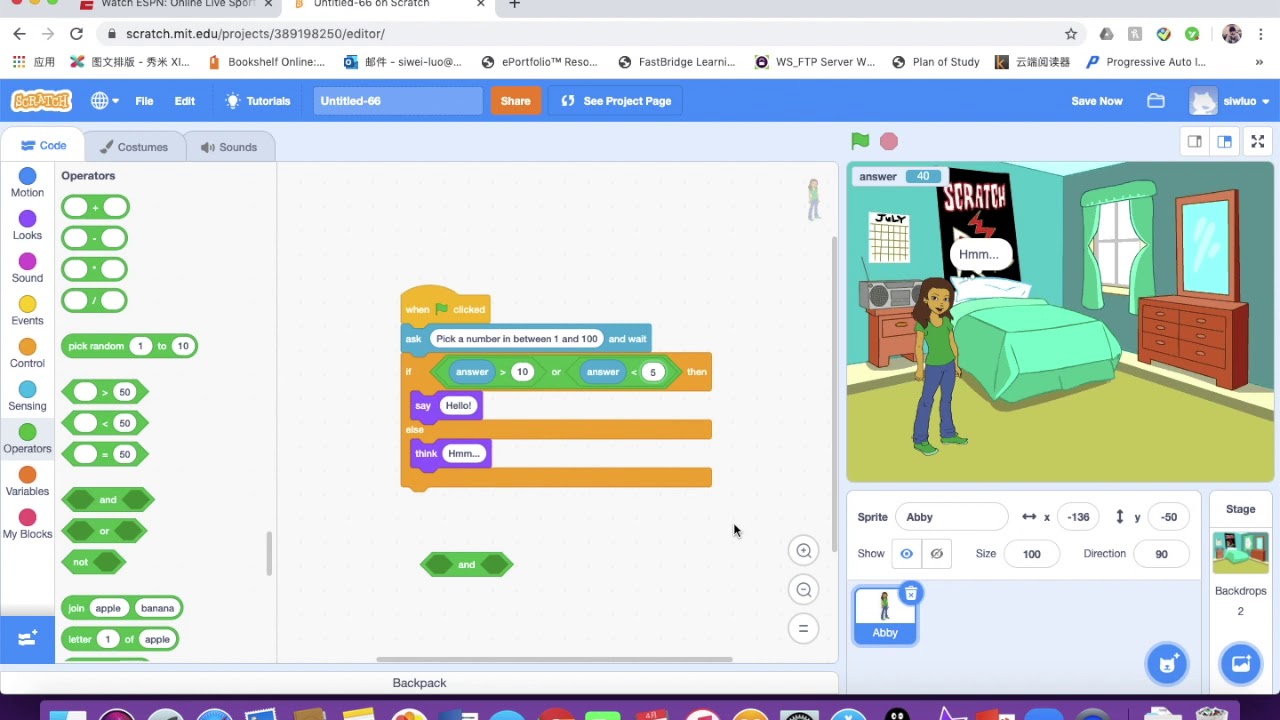This screenshot has height=720, width=1280.
Task: Click the project title field Untitled-66
Action: pyautogui.click(x=398, y=101)
